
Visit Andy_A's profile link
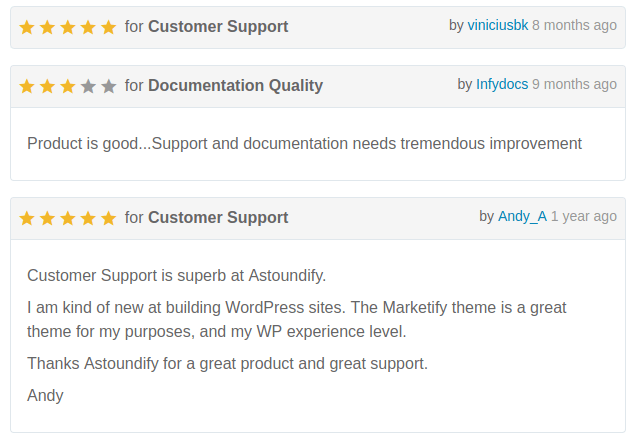522,216
